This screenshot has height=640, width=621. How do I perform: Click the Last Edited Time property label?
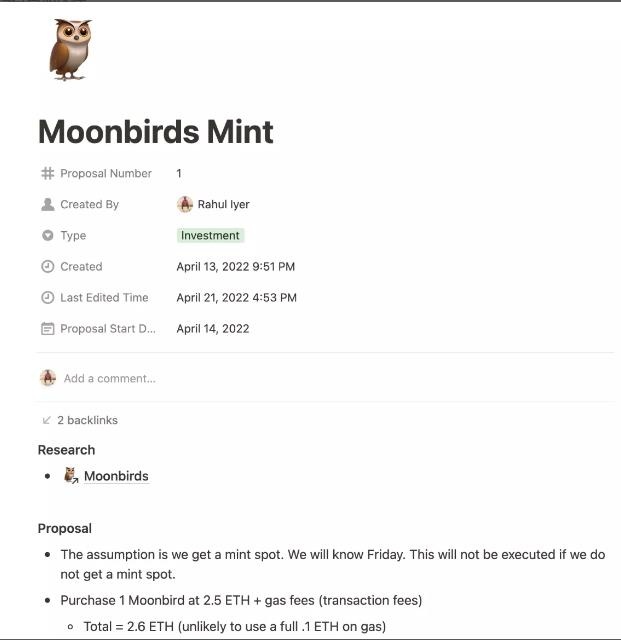[104, 298]
